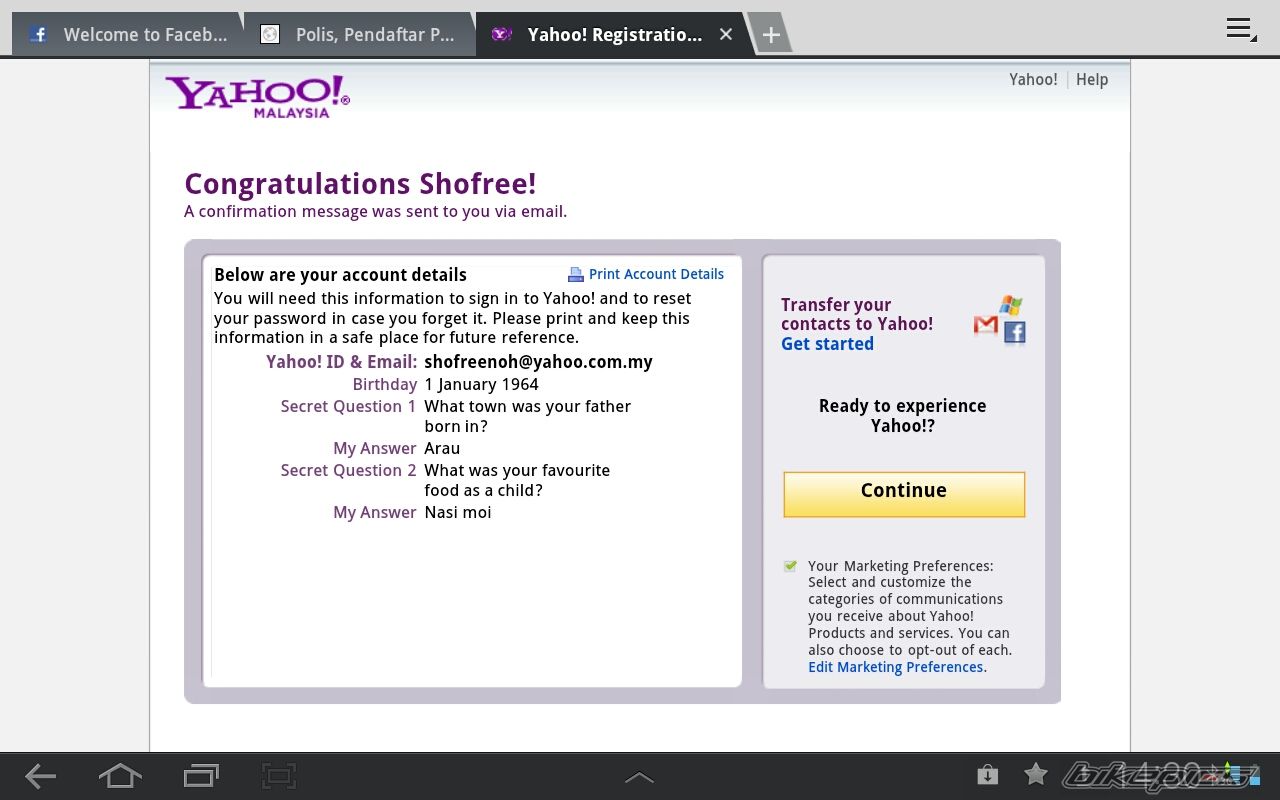The width and height of the screenshot is (1280, 800).
Task: Close the Yahoo! Registration tab
Action: coord(726,35)
